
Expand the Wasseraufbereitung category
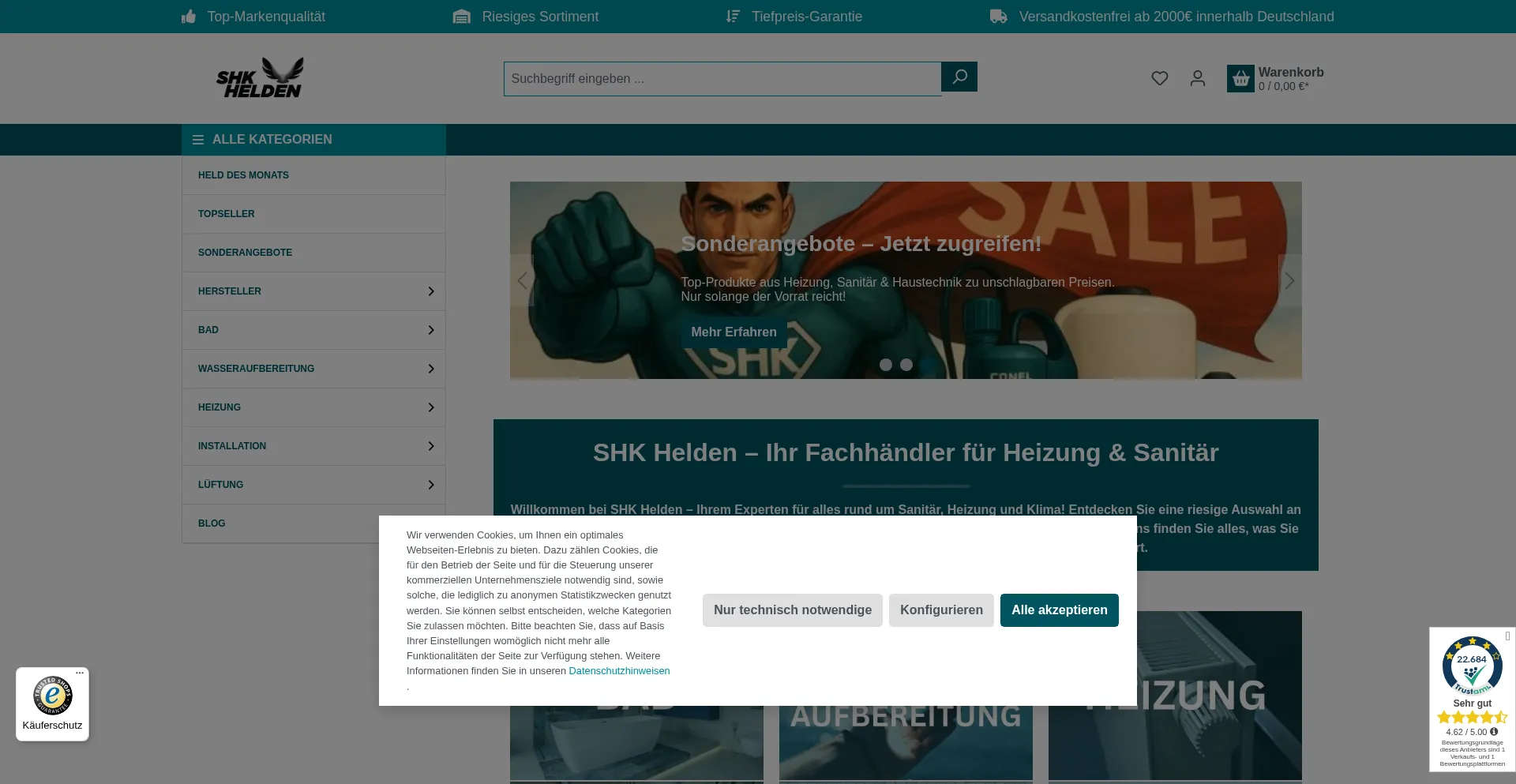[x=431, y=369]
